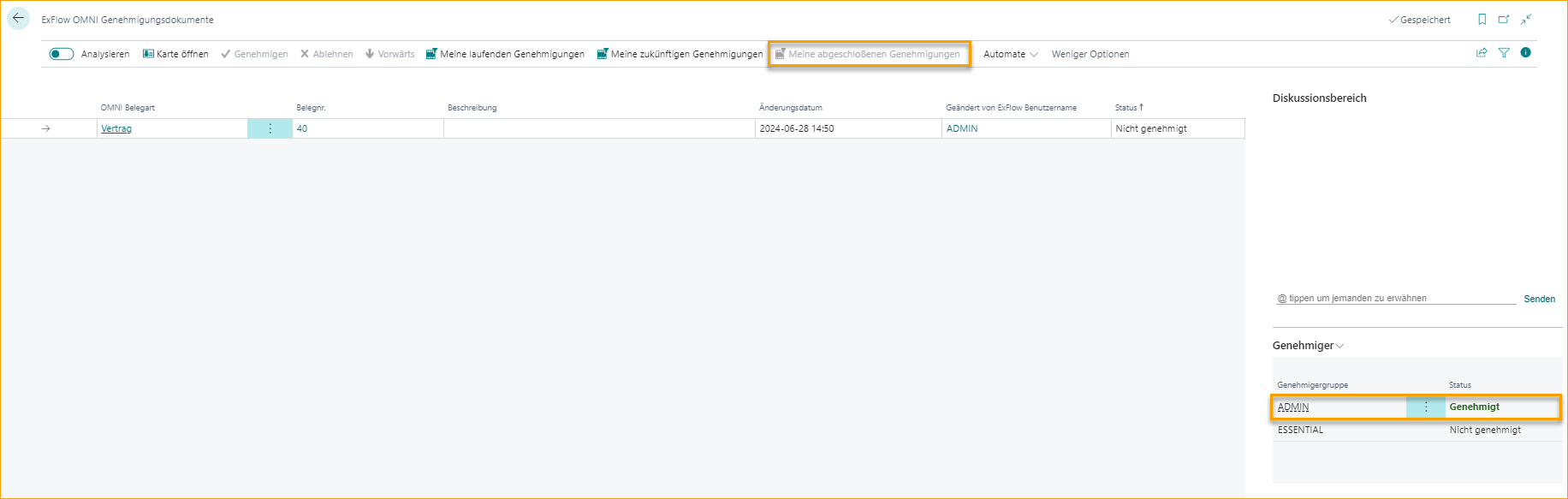Screen dimensions: 1568x499
Task: Collapse the Genehmiger section
Action: (1308, 346)
